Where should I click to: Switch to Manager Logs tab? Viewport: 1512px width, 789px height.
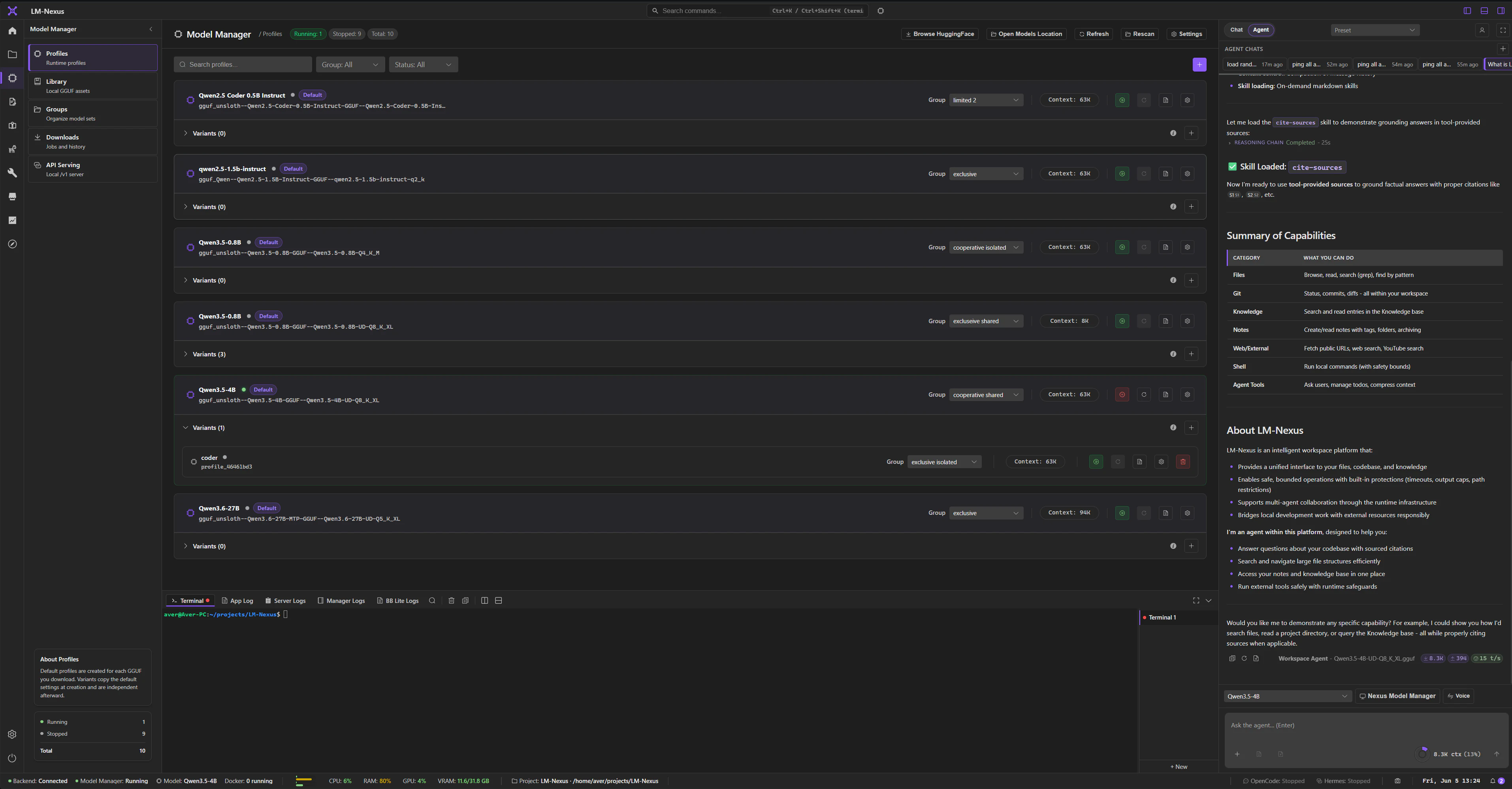point(341,601)
